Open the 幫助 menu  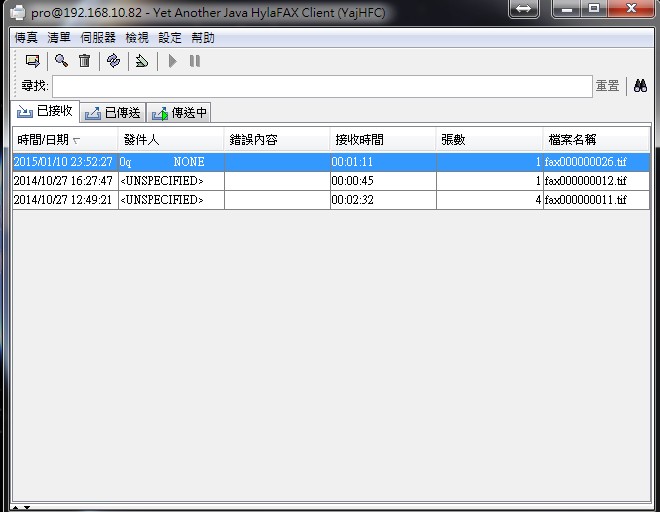click(x=203, y=38)
